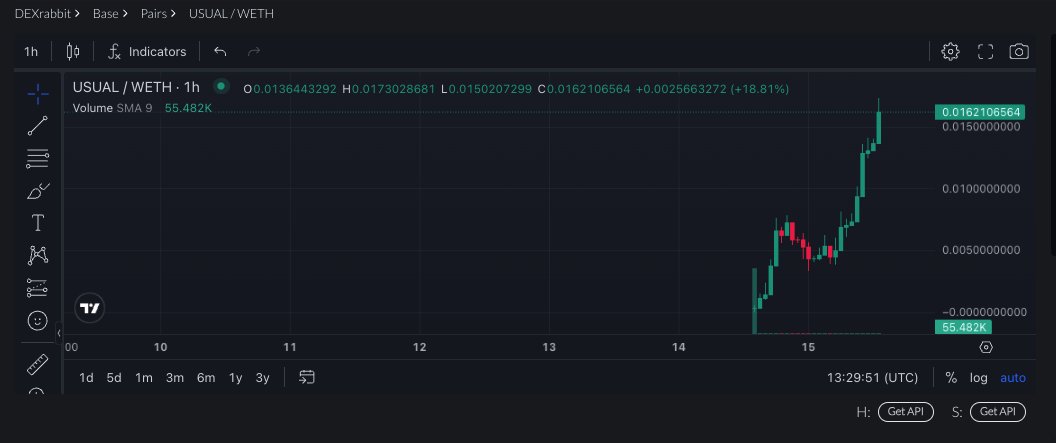Click the H: Get API button
This screenshot has height=443, width=1056.
point(906,412)
